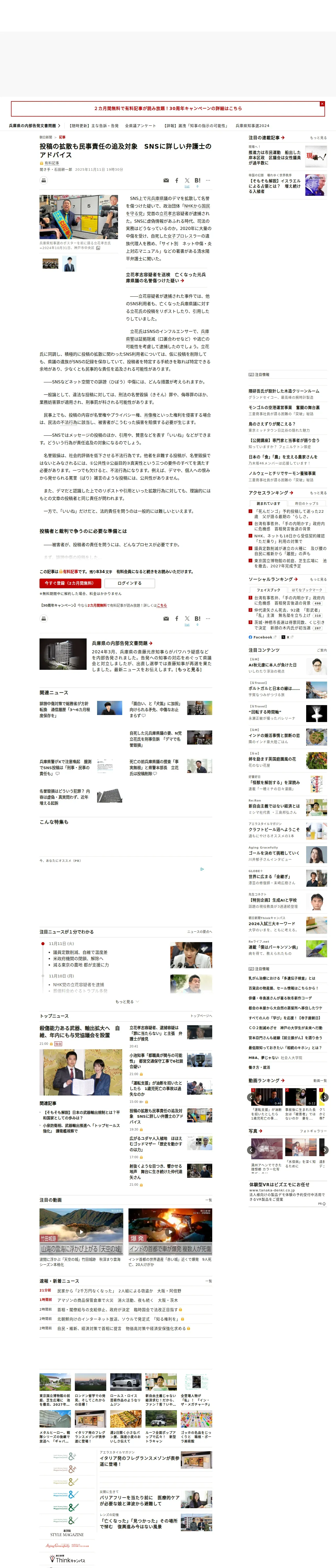The width and height of the screenshot is (336, 1568).
Task: Select the はてなブックマーク social ranking tab
Action: point(307,590)
